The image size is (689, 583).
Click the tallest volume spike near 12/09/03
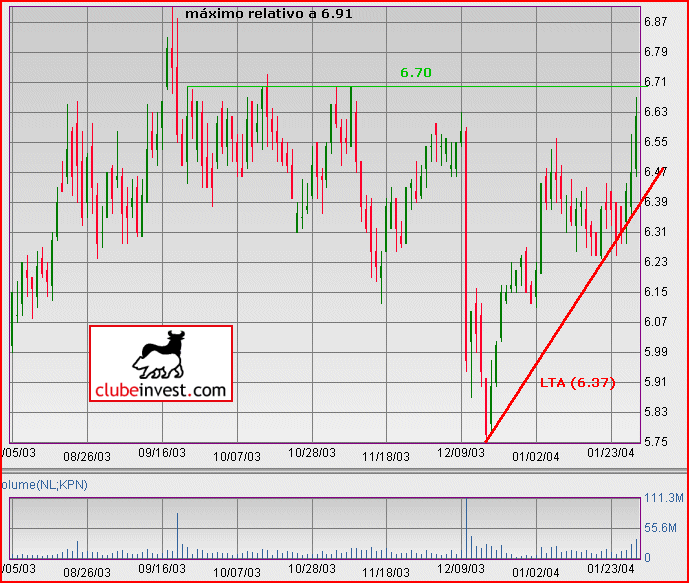[466, 528]
